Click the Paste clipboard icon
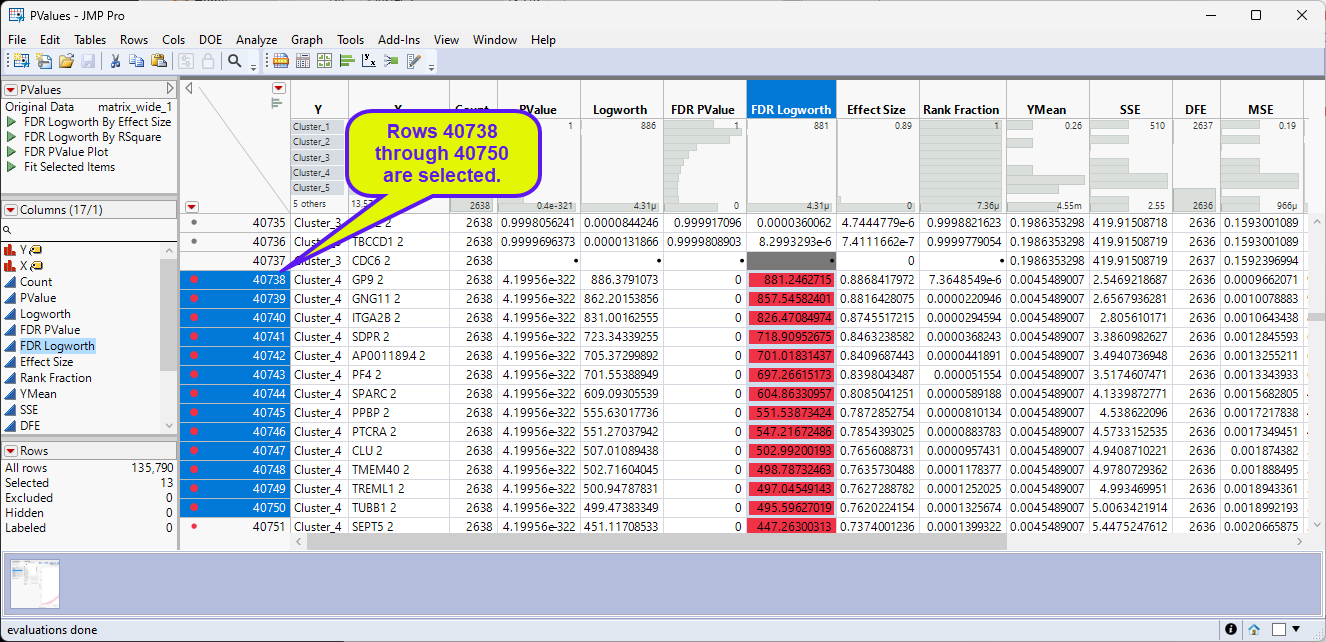This screenshot has height=642, width=1326. coord(158,61)
